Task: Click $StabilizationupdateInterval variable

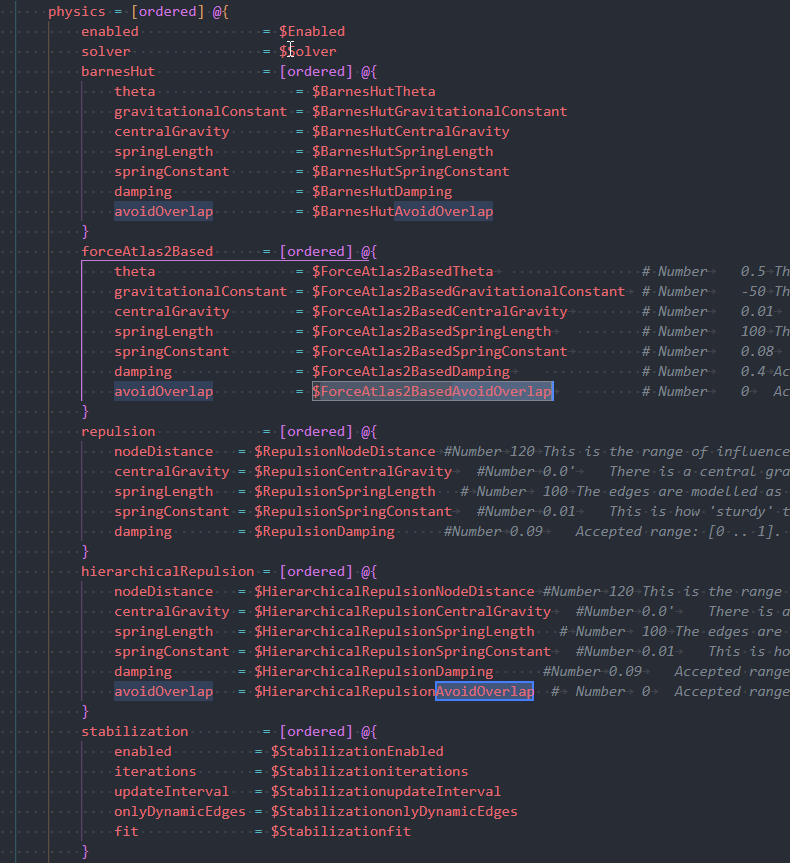Action: [386, 791]
